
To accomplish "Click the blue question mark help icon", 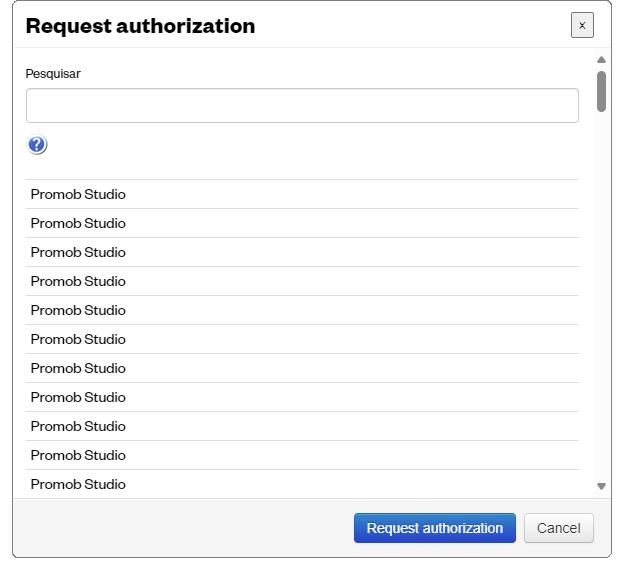I will [37, 144].
